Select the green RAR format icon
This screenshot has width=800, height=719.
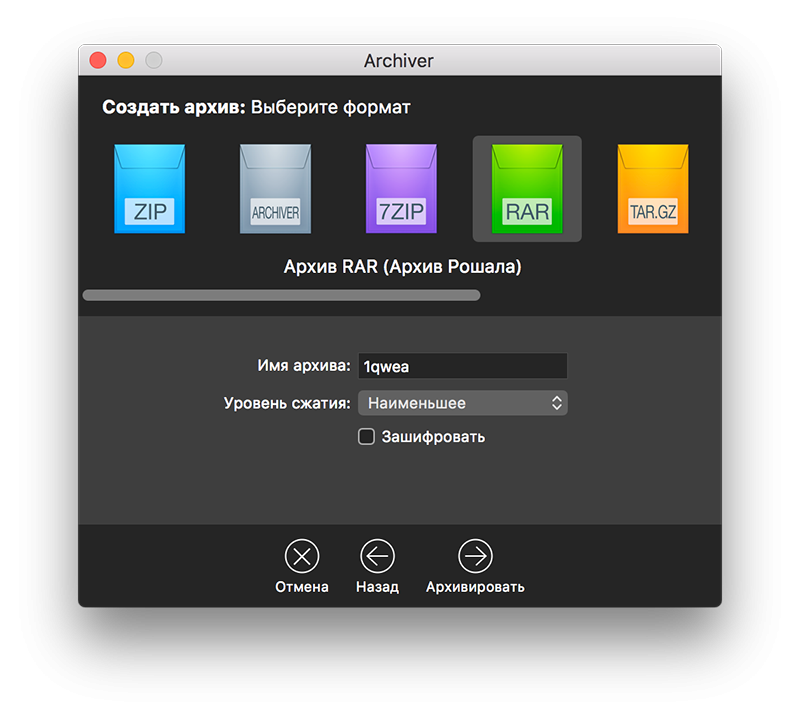point(527,189)
